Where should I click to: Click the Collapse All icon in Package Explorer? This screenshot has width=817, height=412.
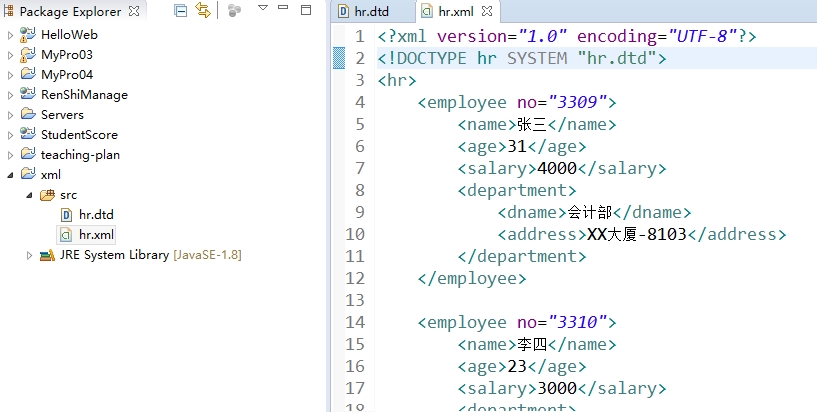tap(180, 10)
